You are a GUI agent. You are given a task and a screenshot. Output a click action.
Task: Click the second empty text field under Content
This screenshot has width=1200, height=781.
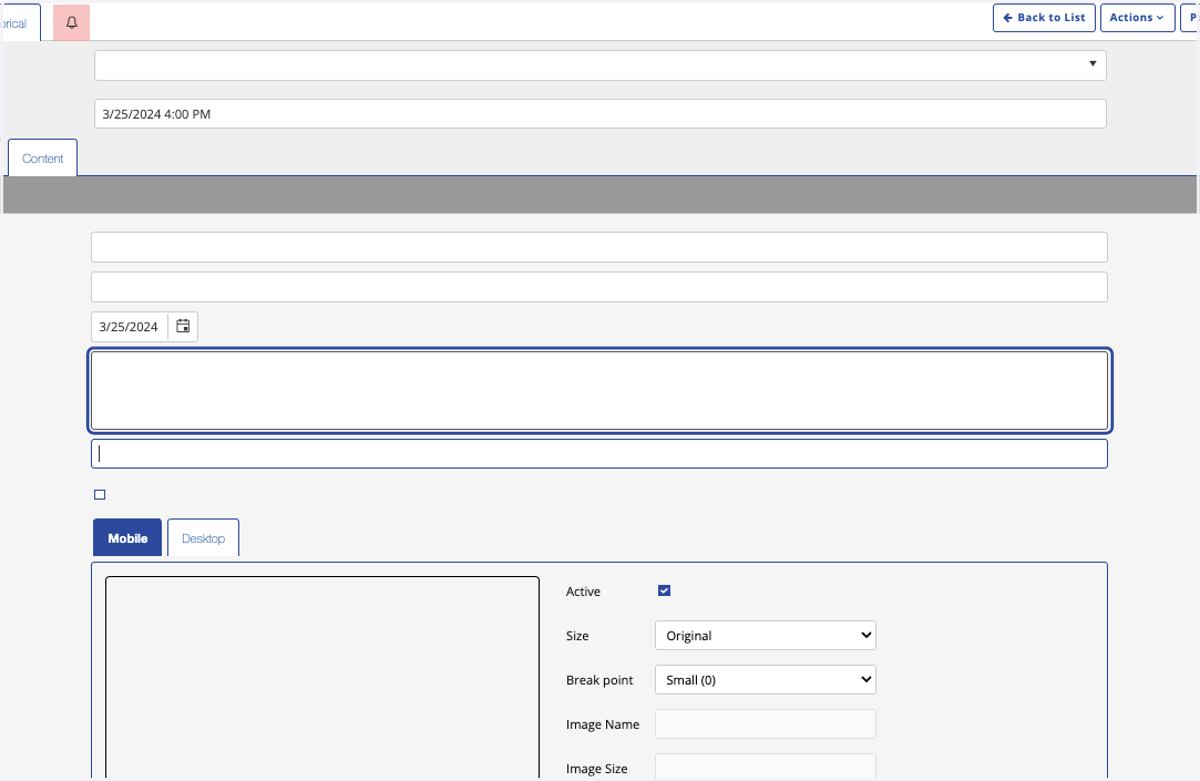pos(600,287)
